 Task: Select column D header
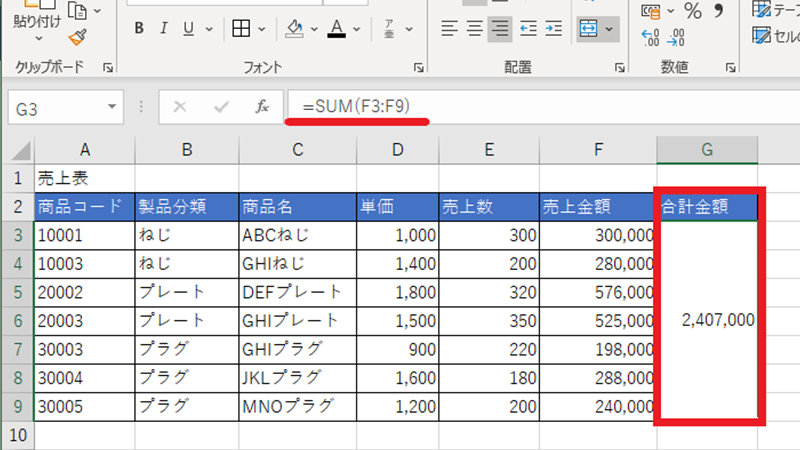coord(397,150)
